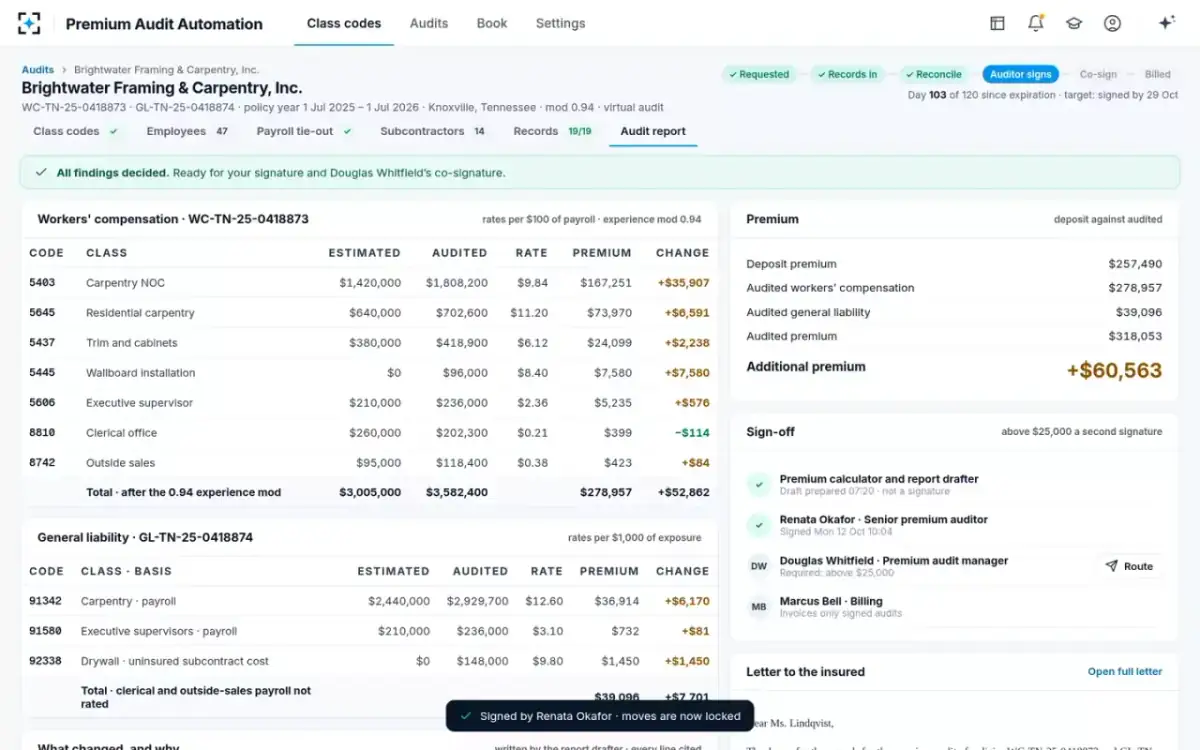Click check icon beside Premium calculator and report drafter
Screen dimensions: 1200x750
tap(759, 484)
